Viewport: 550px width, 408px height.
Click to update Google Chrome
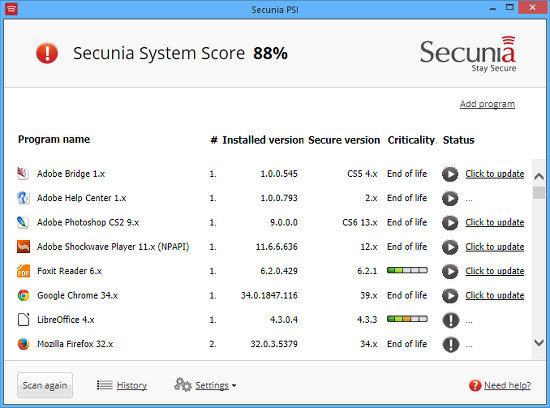tap(495, 295)
